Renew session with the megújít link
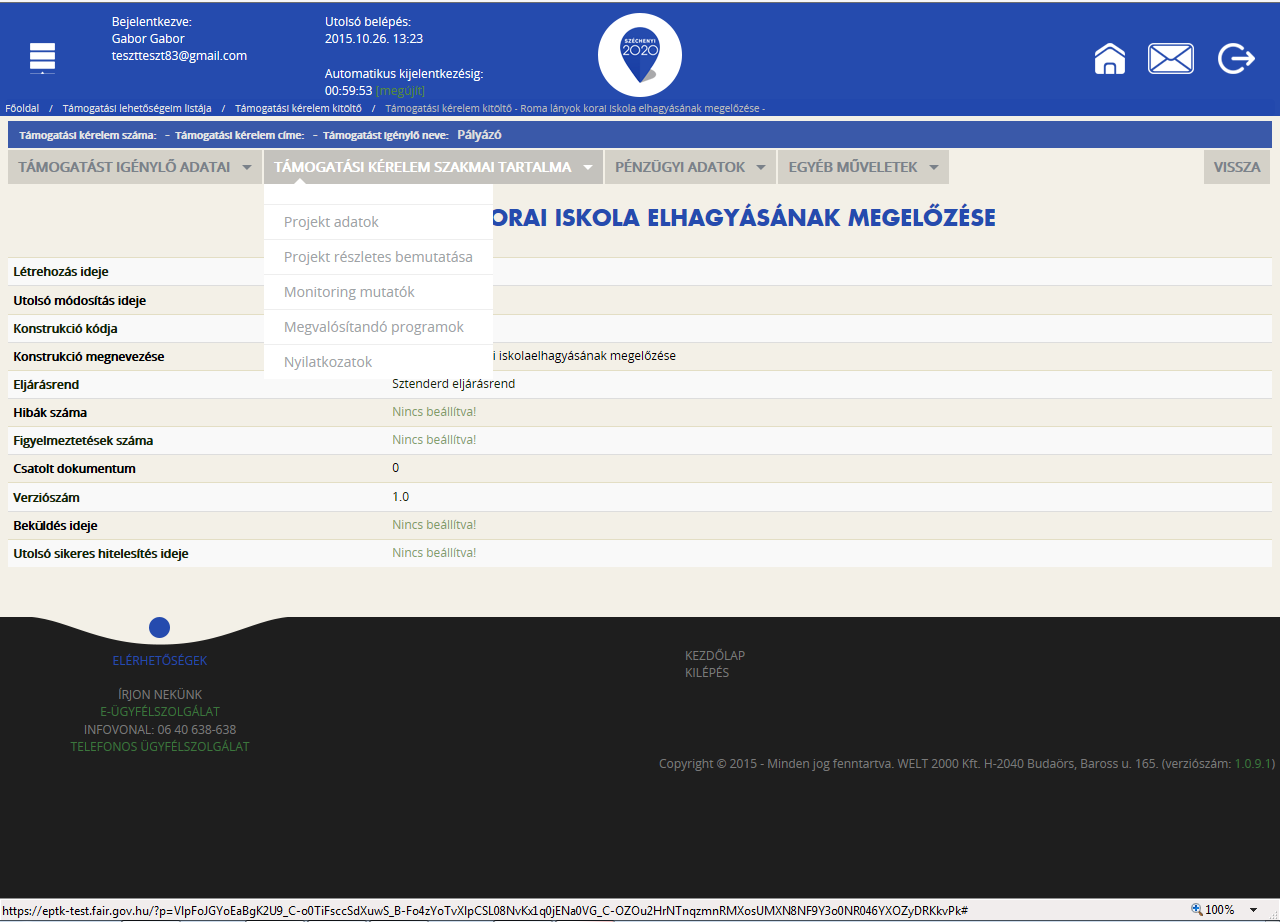 click(x=400, y=91)
